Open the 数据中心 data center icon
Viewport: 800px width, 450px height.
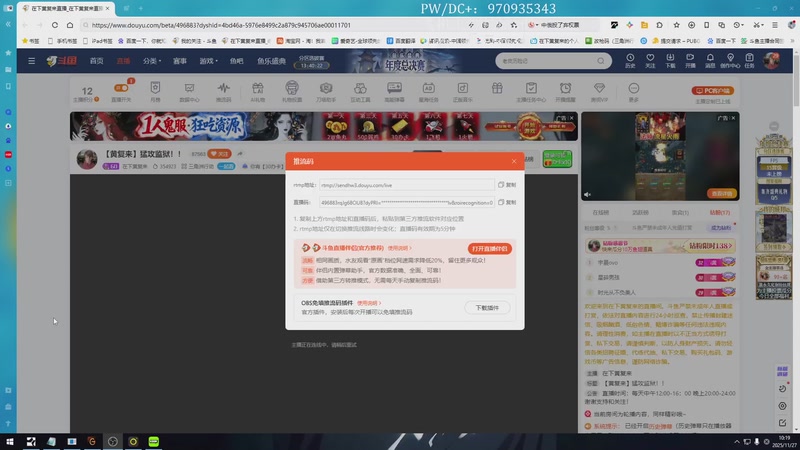(x=189, y=91)
